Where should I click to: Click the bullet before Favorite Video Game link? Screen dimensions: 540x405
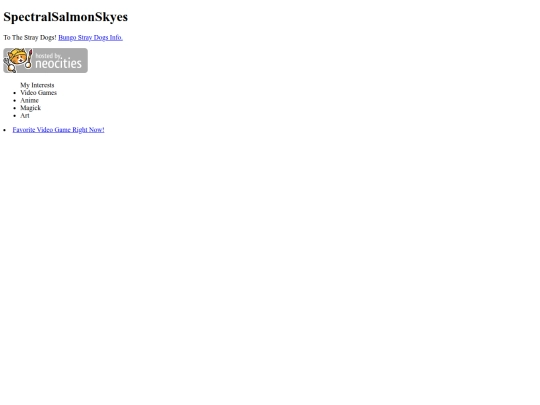tap(4, 130)
